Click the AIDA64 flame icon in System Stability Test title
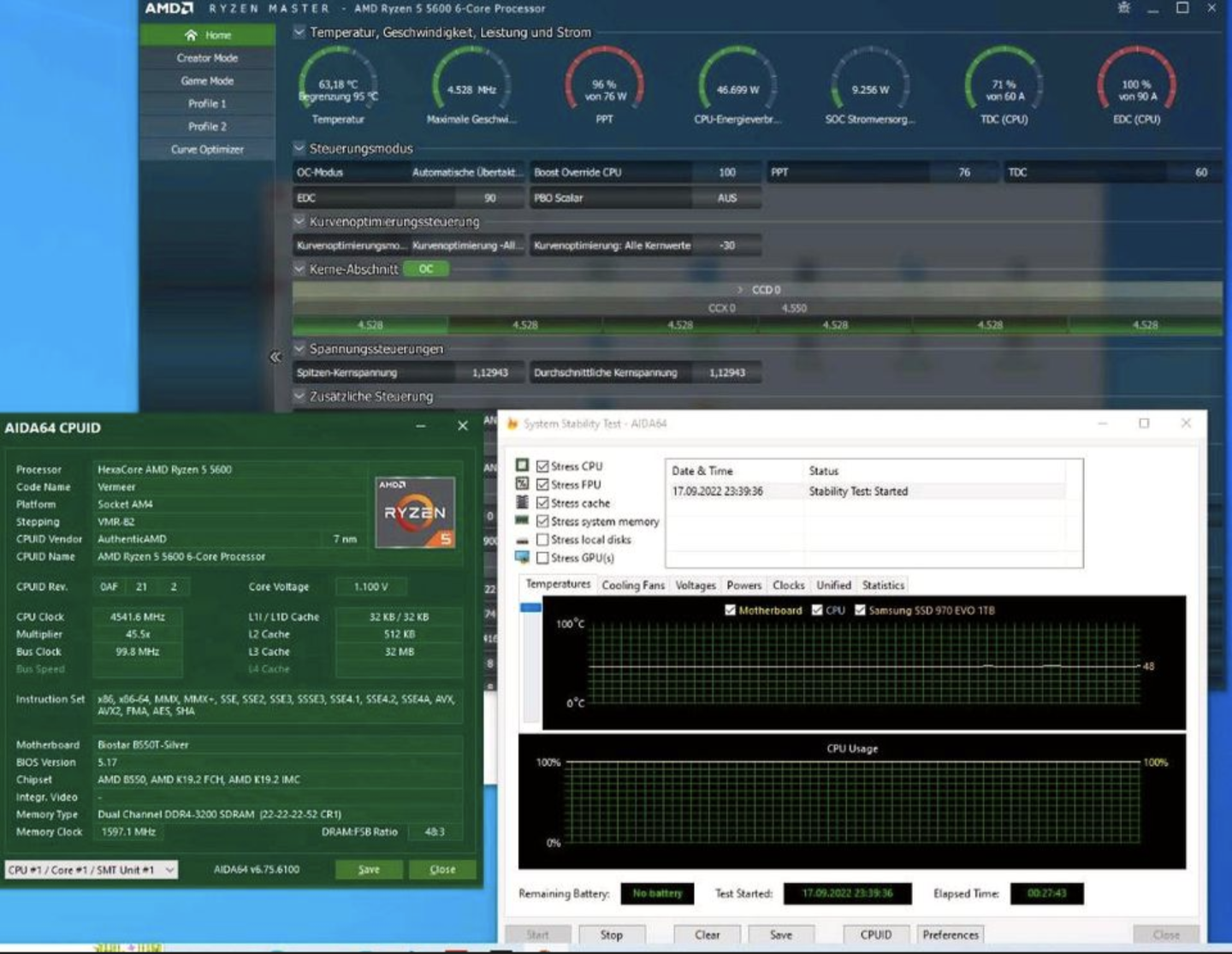Viewport: 1232px width, 954px height. [x=512, y=424]
